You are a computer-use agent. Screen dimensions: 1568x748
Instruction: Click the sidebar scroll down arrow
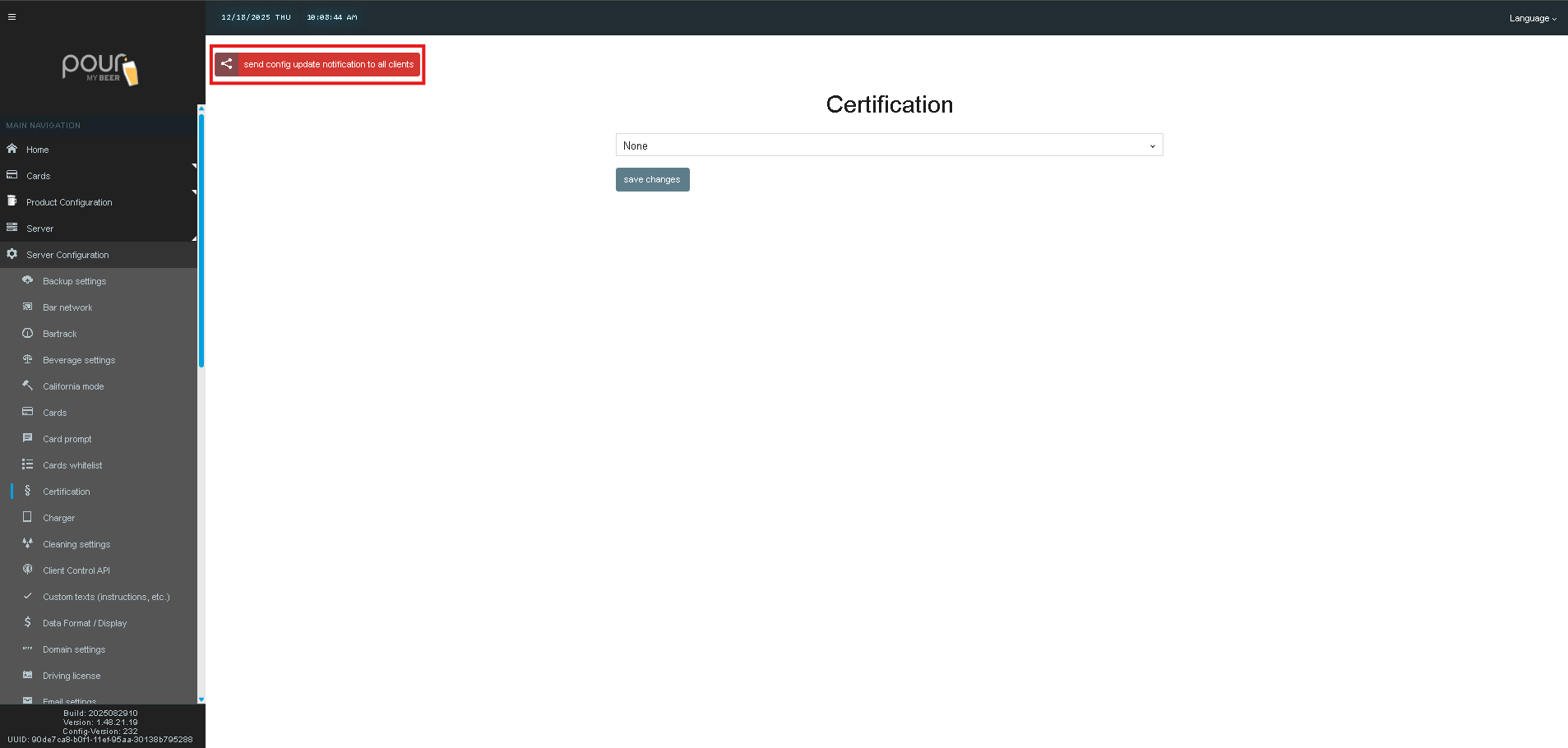click(201, 700)
